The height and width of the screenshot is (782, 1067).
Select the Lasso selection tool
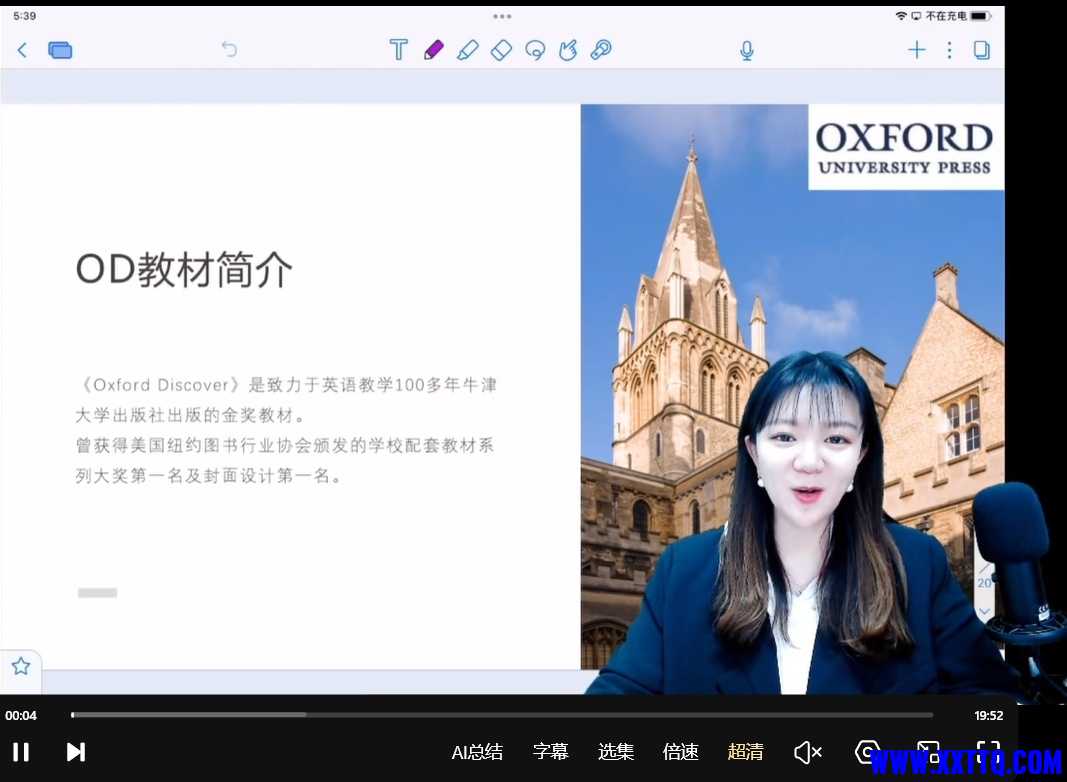pyautogui.click(x=536, y=50)
